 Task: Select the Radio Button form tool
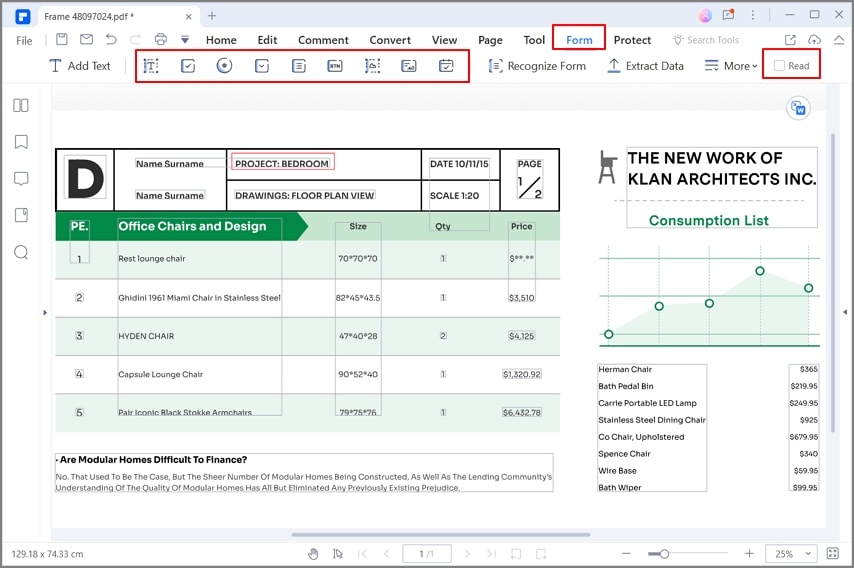224,66
